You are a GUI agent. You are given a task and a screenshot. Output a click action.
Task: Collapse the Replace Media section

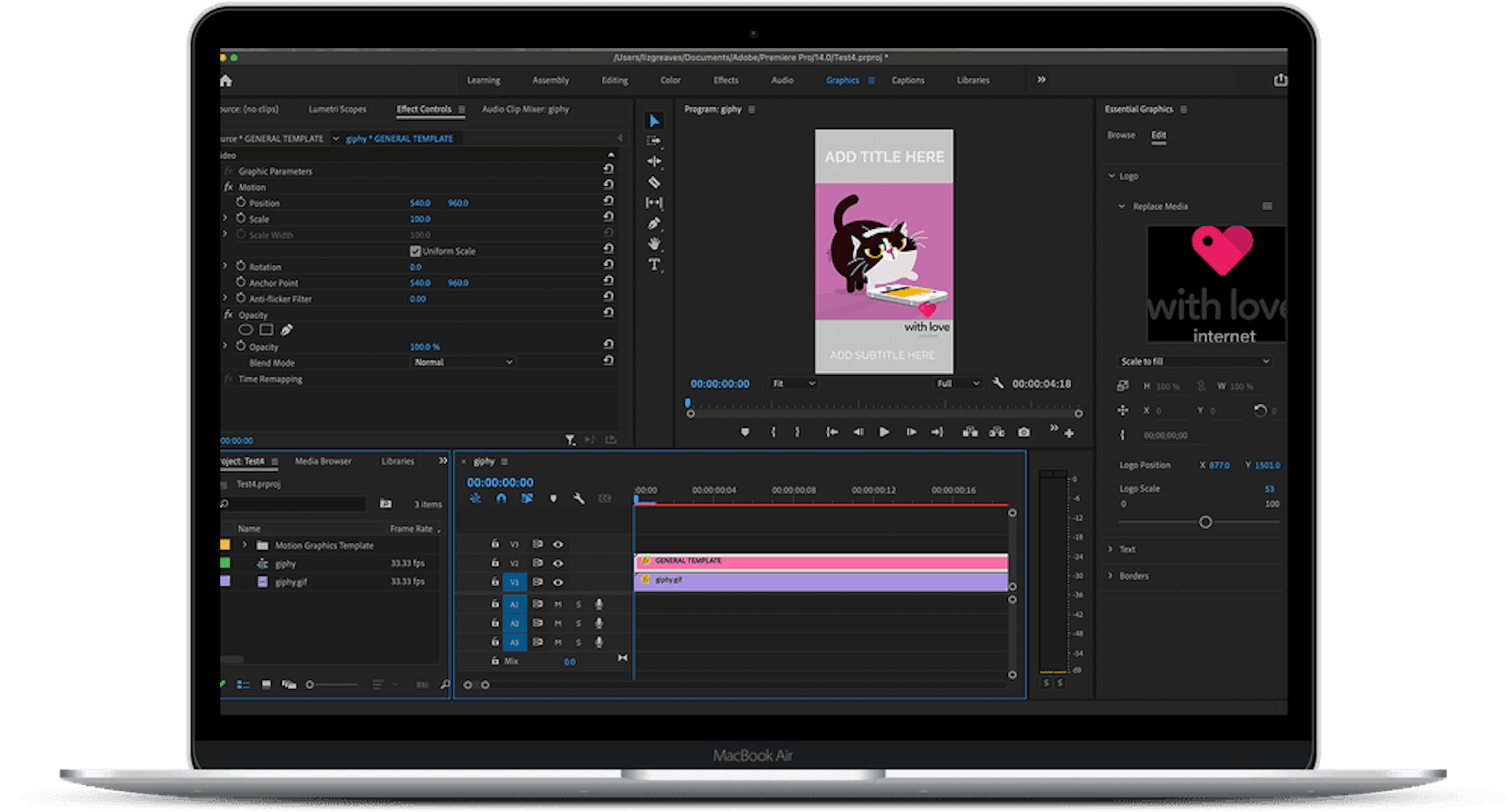click(1123, 207)
